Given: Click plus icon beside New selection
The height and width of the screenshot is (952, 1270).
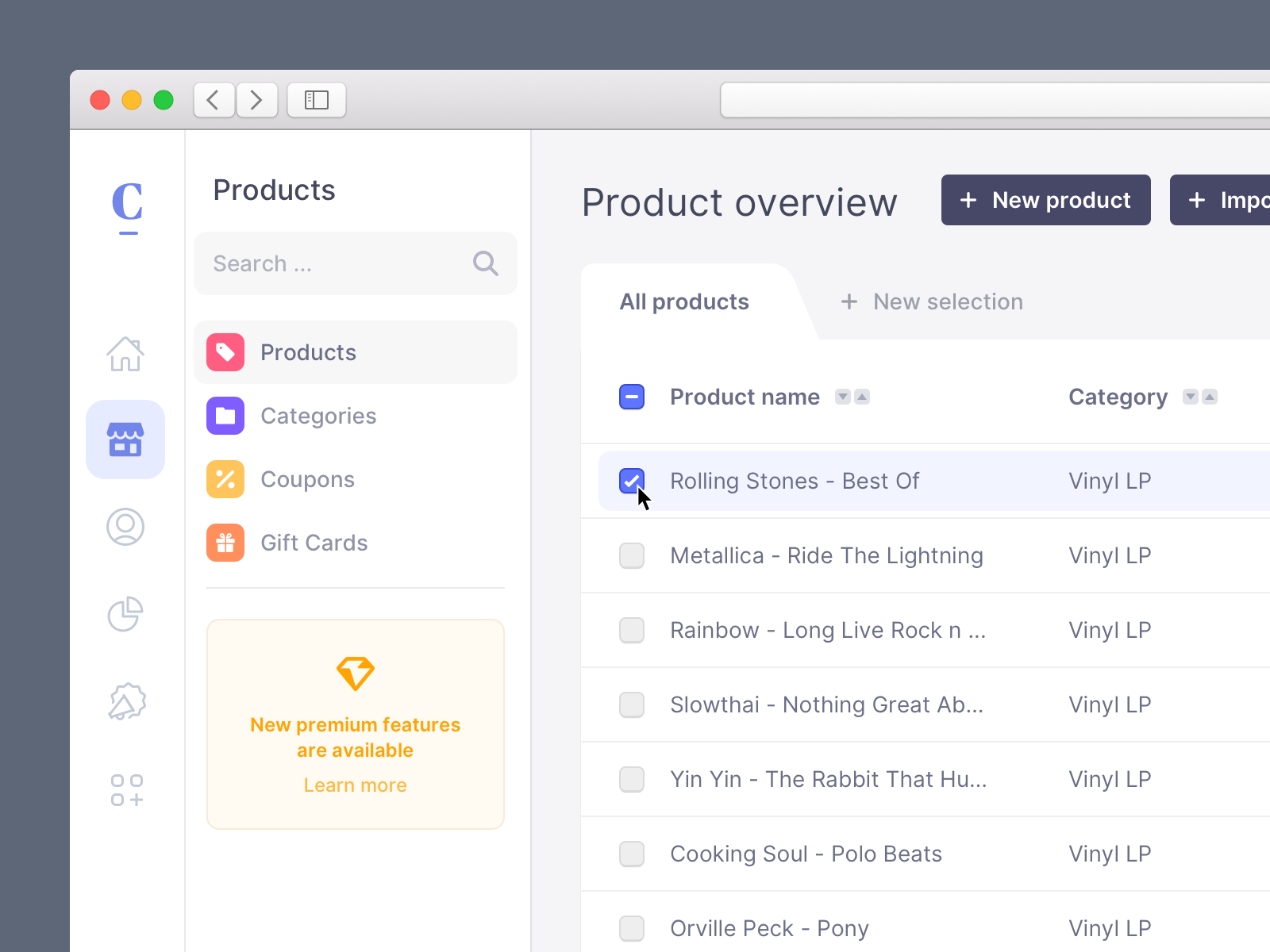Looking at the screenshot, I should [x=849, y=301].
